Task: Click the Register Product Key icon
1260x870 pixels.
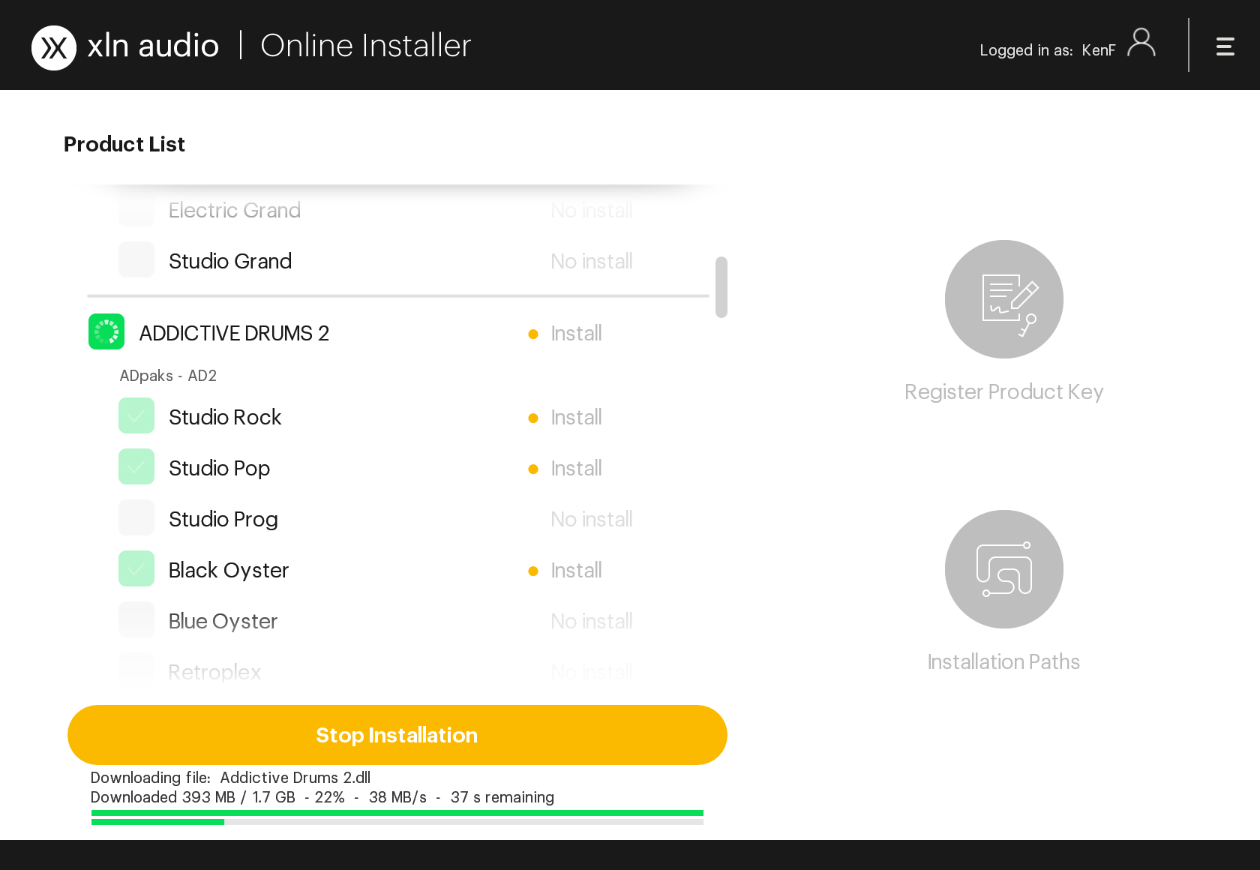Action: click(x=1004, y=299)
